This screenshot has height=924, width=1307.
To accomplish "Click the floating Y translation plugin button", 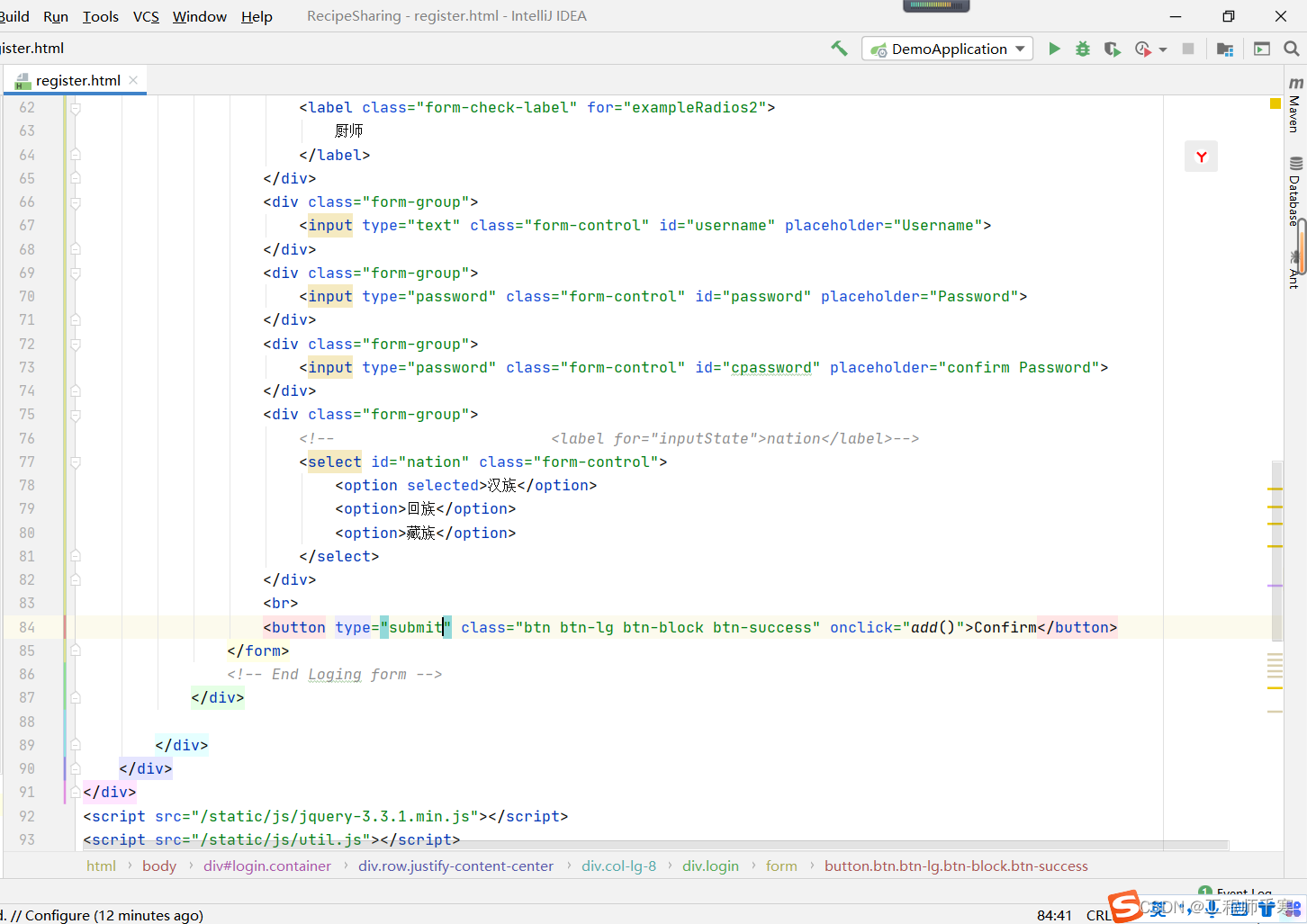I will tap(1201, 156).
